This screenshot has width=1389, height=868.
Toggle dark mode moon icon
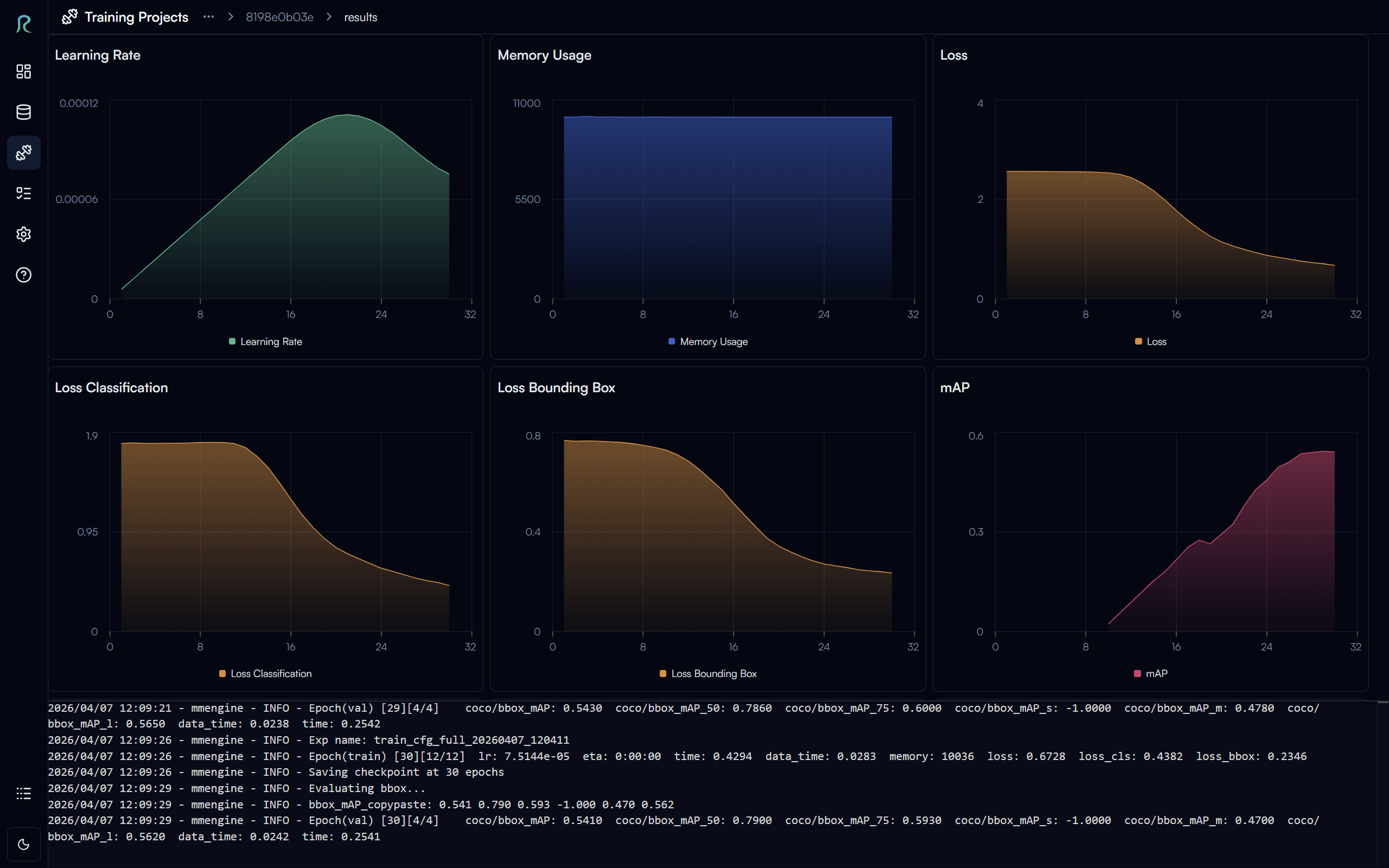23,844
